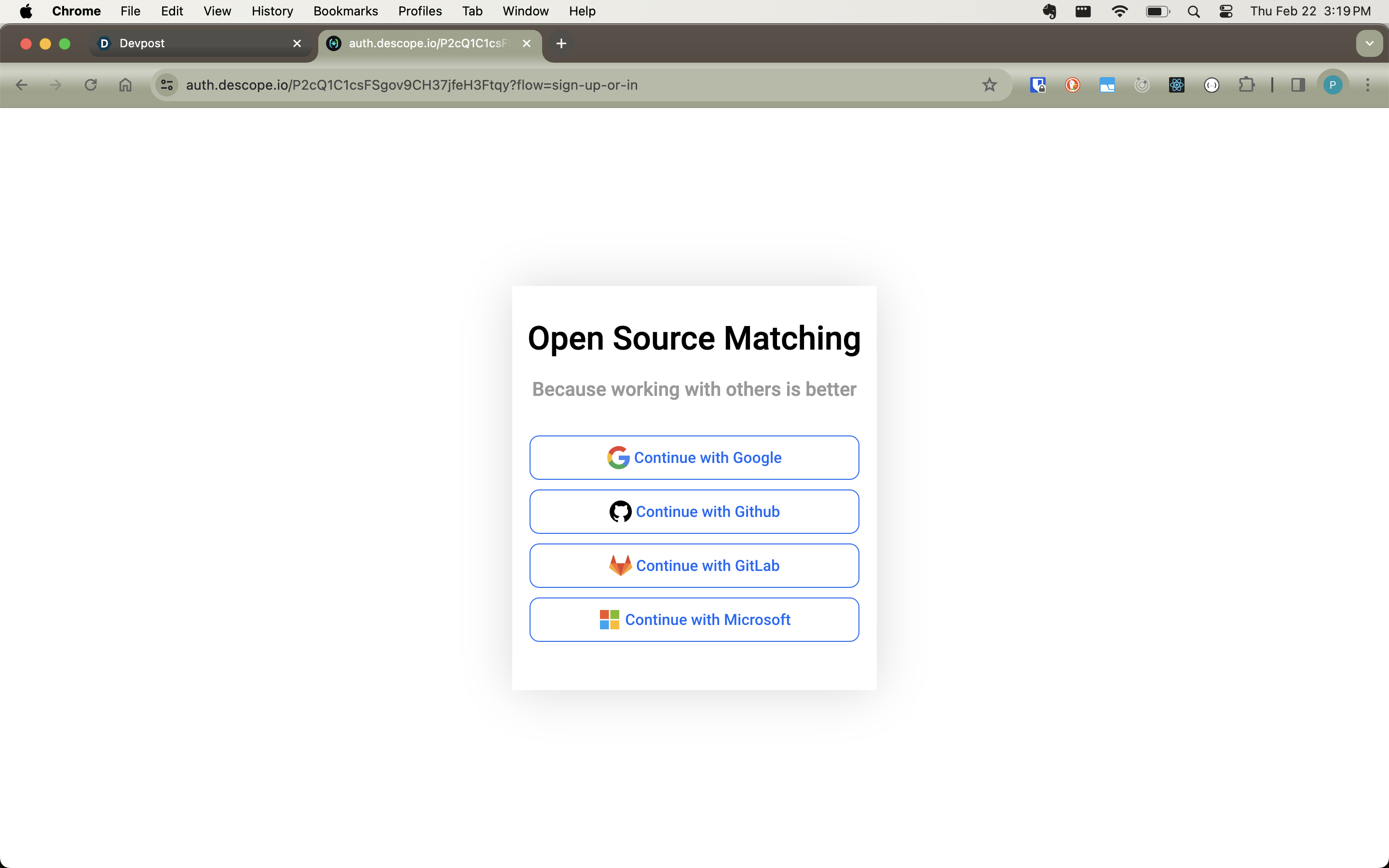Click the bookmark star icon
This screenshot has width=1389, height=868.
pos(989,85)
